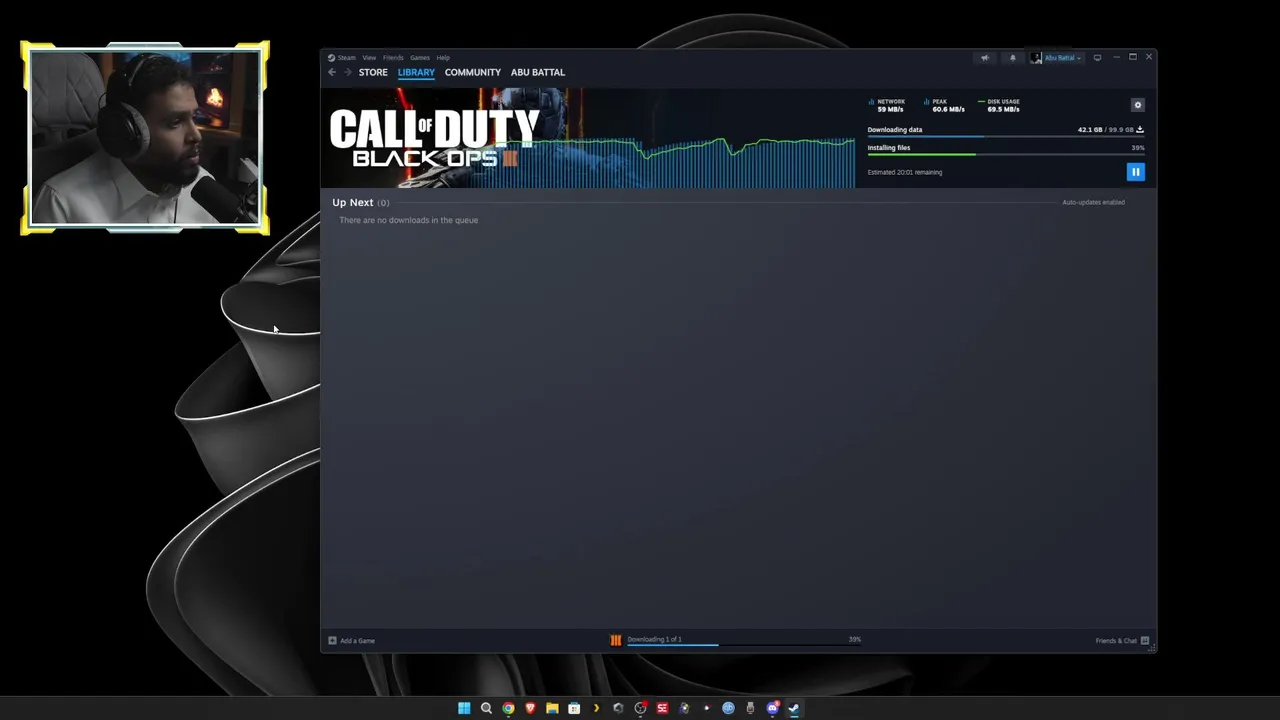1280x720 pixels.
Task: Open the microphone app in taskbar
Action: click(x=750, y=708)
